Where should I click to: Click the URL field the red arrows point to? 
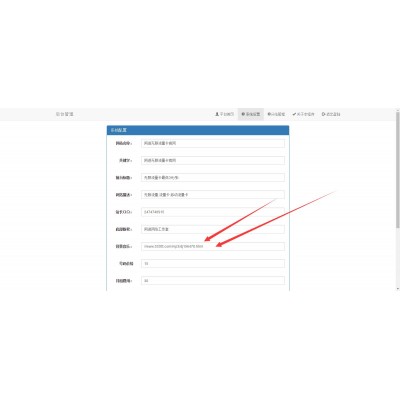click(x=213, y=246)
